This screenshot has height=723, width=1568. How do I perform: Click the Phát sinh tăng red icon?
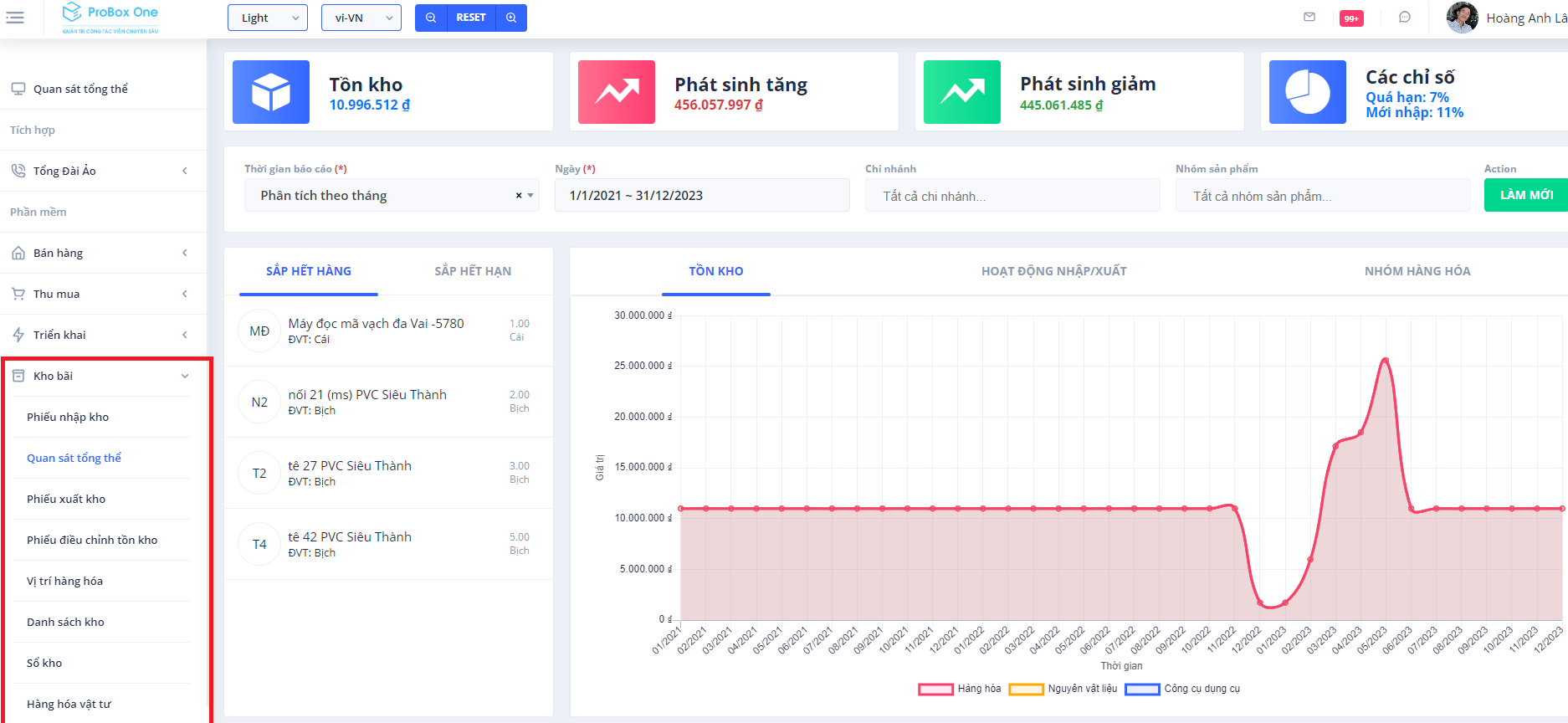tap(617, 92)
